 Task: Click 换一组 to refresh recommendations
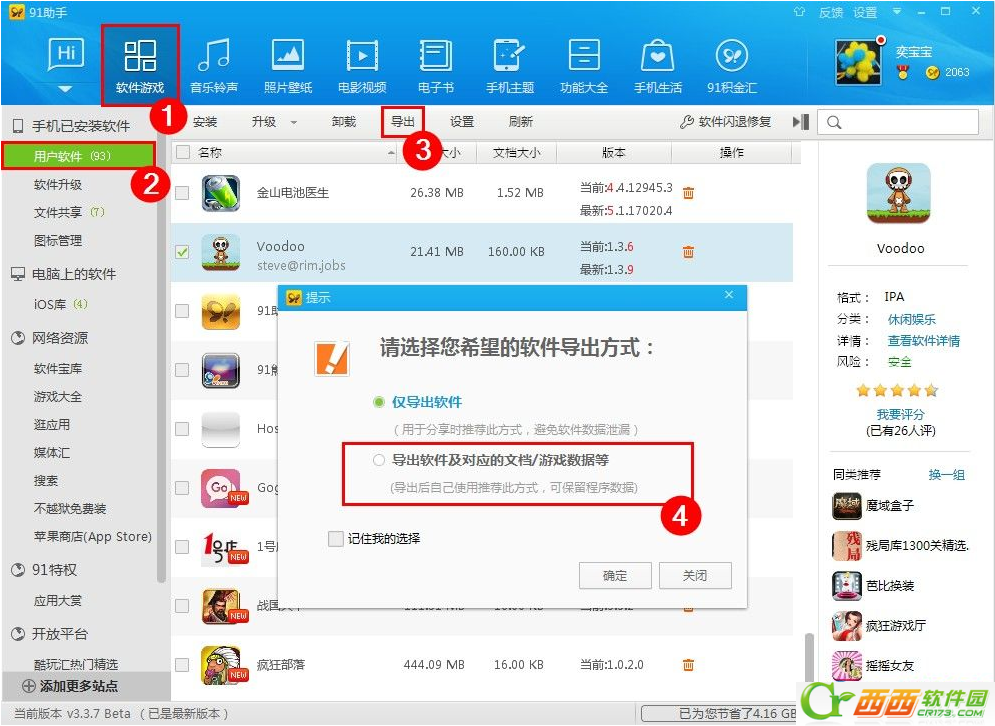(x=946, y=475)
